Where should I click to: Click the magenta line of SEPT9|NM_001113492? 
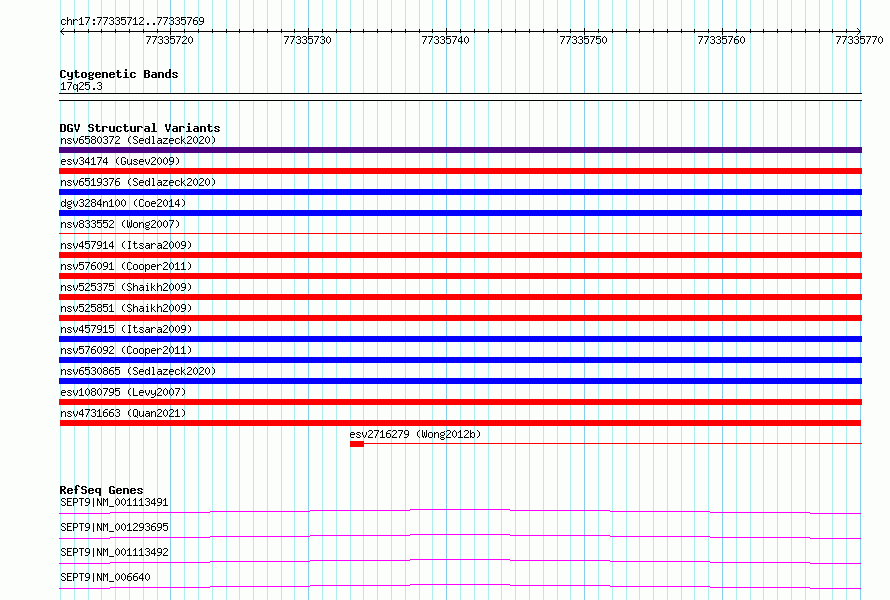pos(460,561)
